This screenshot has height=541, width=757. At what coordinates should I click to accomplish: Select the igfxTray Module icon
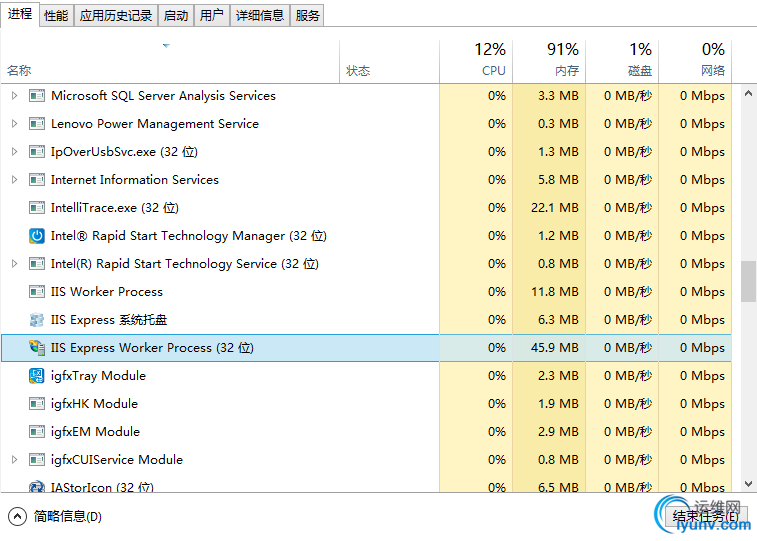[x=37, y=376]
